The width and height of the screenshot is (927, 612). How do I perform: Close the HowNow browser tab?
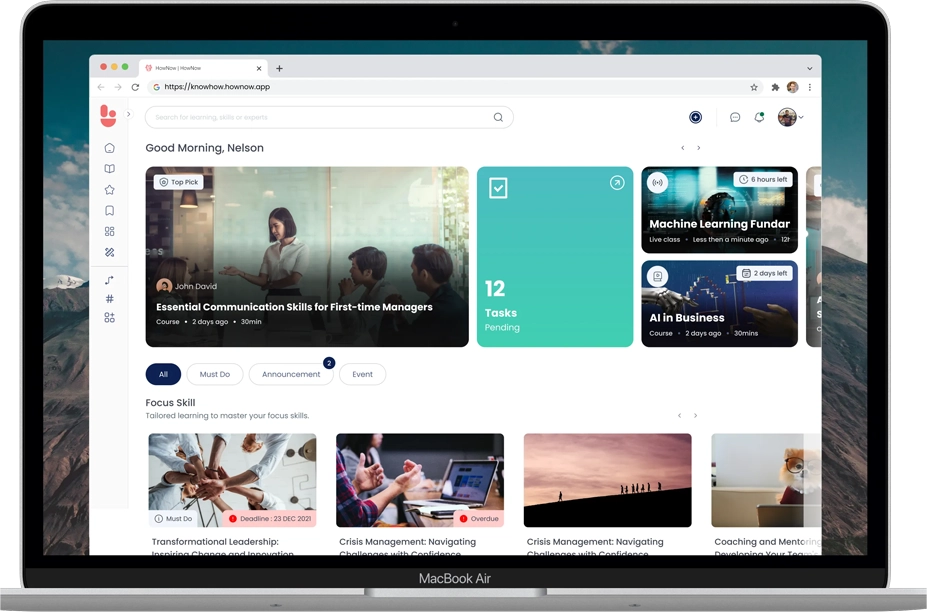[x=259, y=68]
